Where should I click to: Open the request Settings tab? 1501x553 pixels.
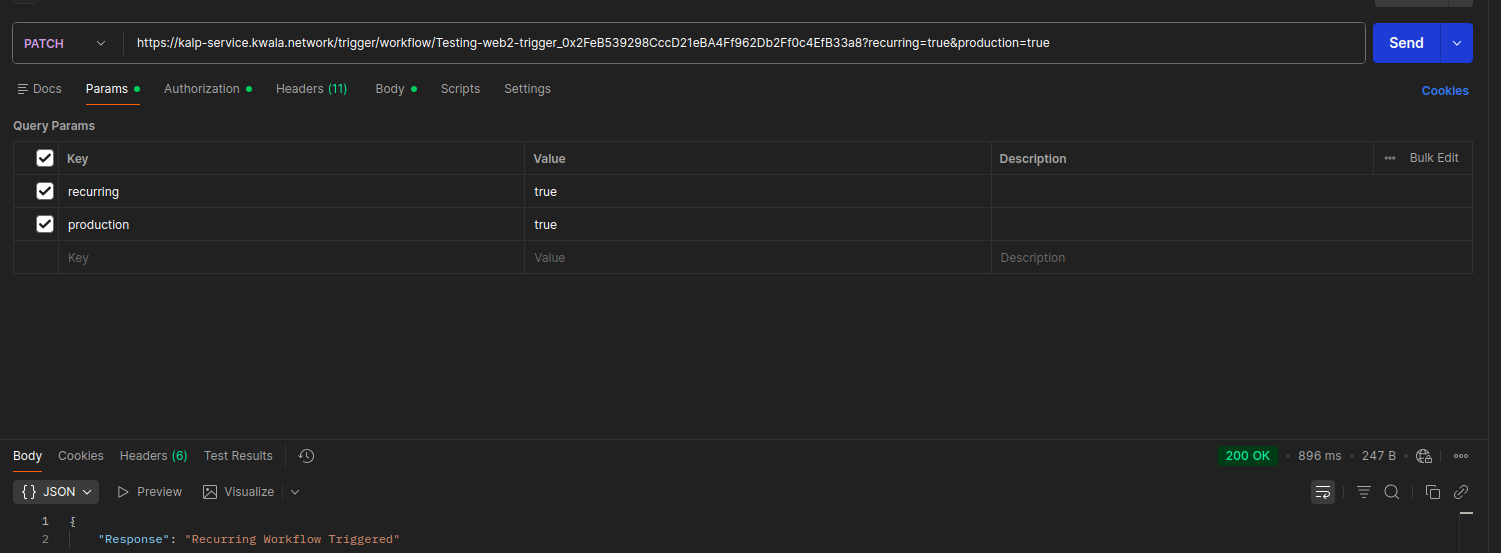[x=527, y=89]
